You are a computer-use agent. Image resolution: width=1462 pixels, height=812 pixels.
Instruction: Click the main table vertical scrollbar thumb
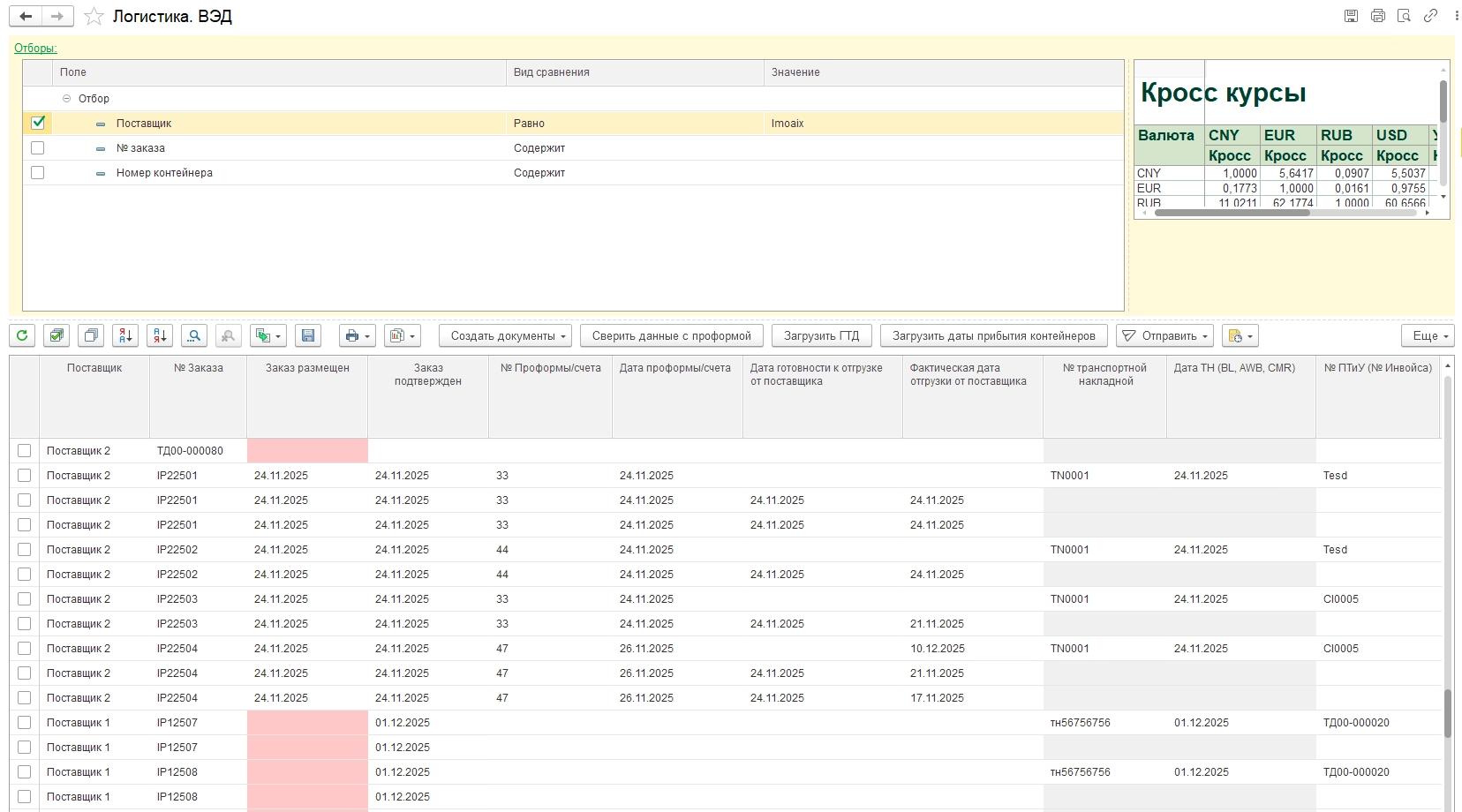click(1448, 713)
